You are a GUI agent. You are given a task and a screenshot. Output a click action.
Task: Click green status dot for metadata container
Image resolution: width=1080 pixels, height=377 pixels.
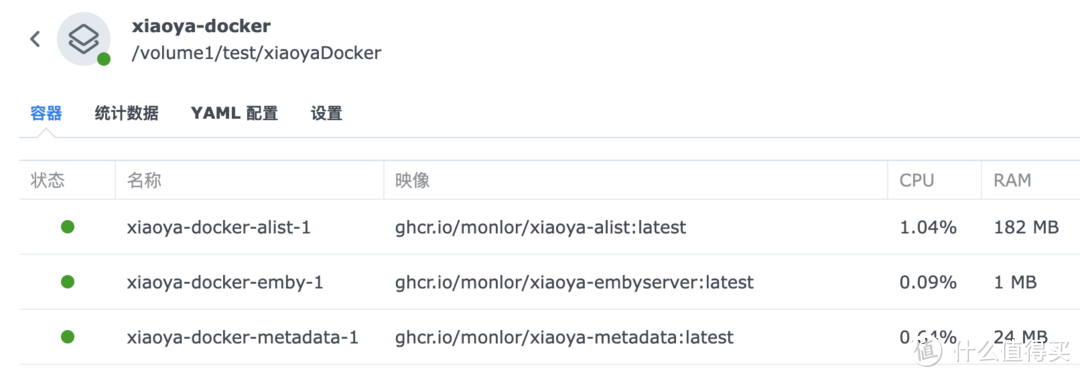68,337
